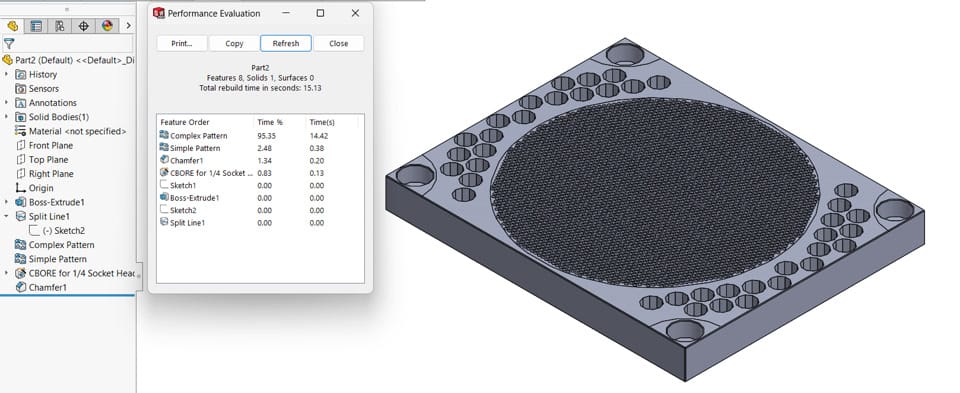
Task: Select the Sensors folder icon
Action: pos(20,89)
